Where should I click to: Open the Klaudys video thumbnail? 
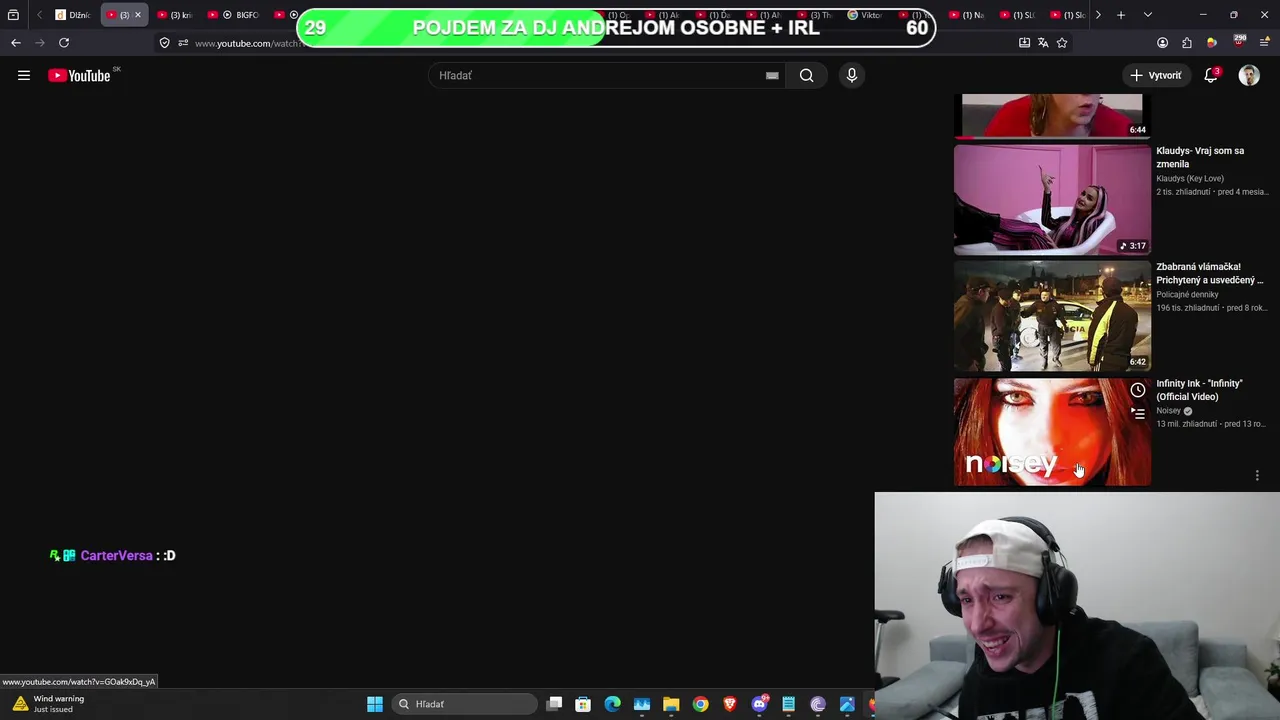coord(1052,200)
